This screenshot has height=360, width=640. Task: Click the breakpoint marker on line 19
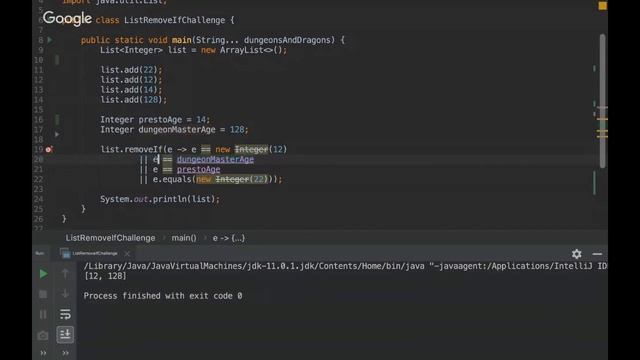49,149
